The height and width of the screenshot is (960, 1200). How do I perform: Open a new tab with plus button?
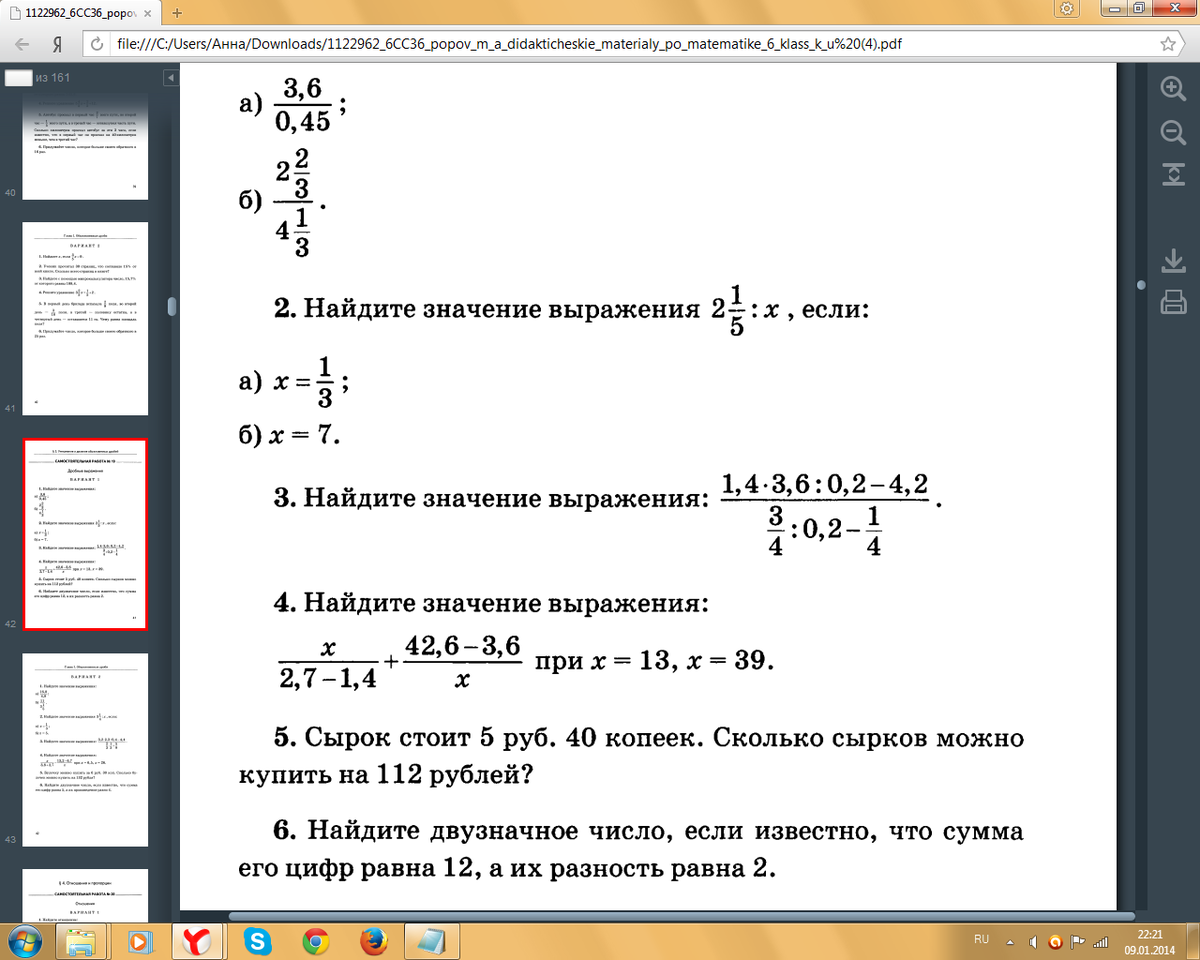click(x=178, y=12)
